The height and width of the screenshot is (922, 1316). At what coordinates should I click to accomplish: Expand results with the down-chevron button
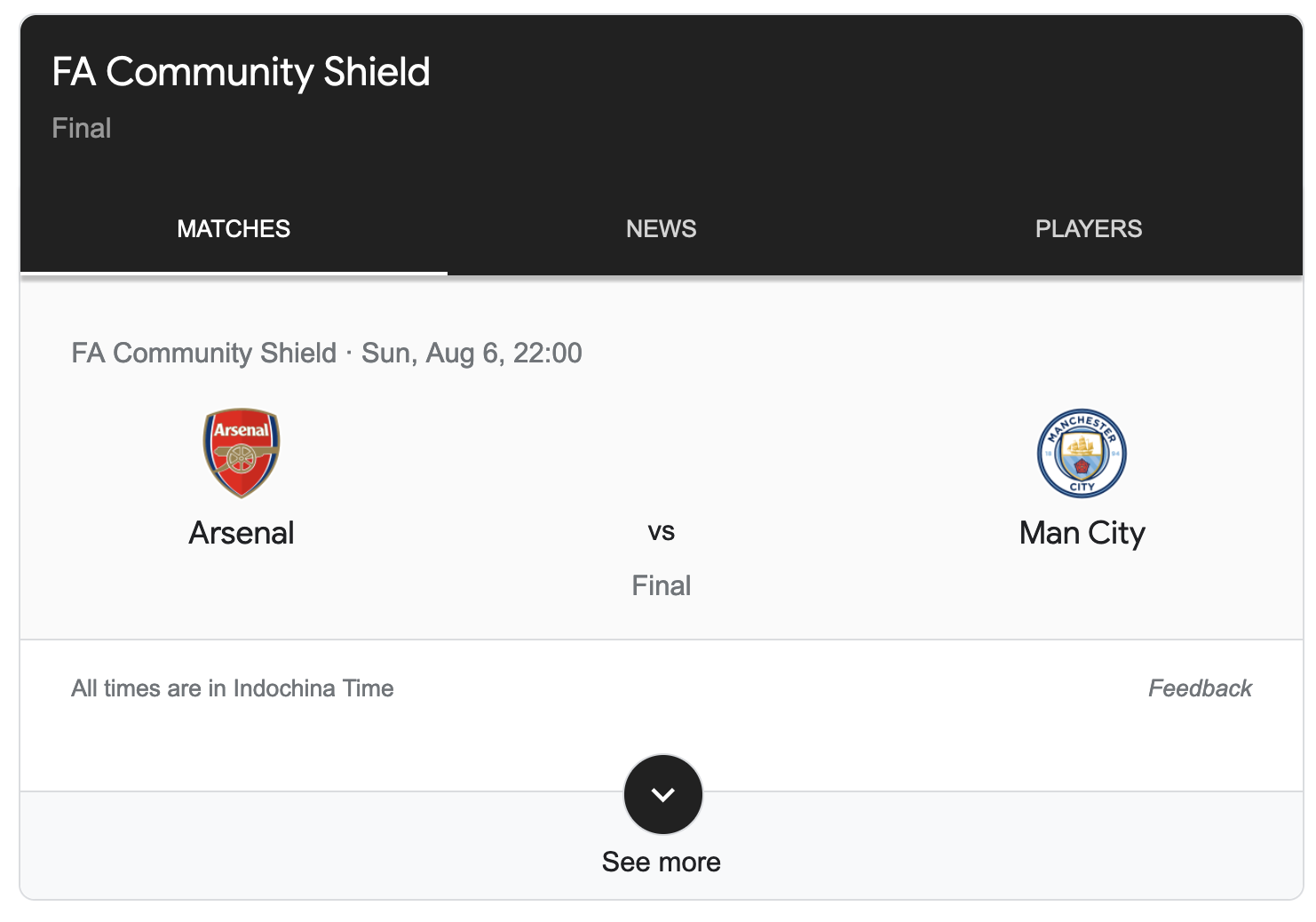tap(662, 794)
